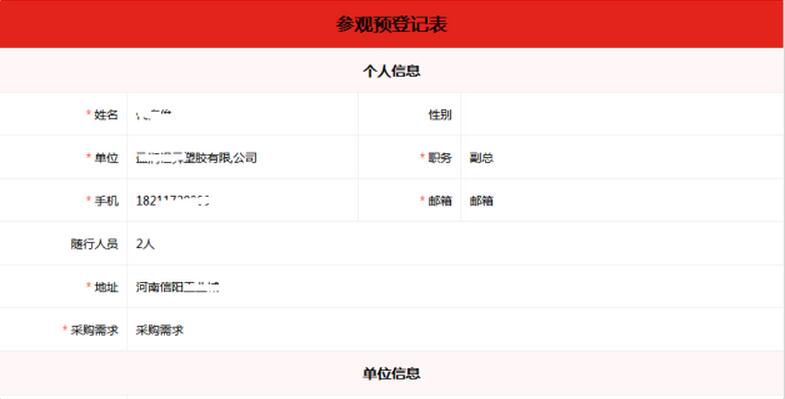Click the 单位 label
The height and width of the screenshot is (399, 785).
106,158
